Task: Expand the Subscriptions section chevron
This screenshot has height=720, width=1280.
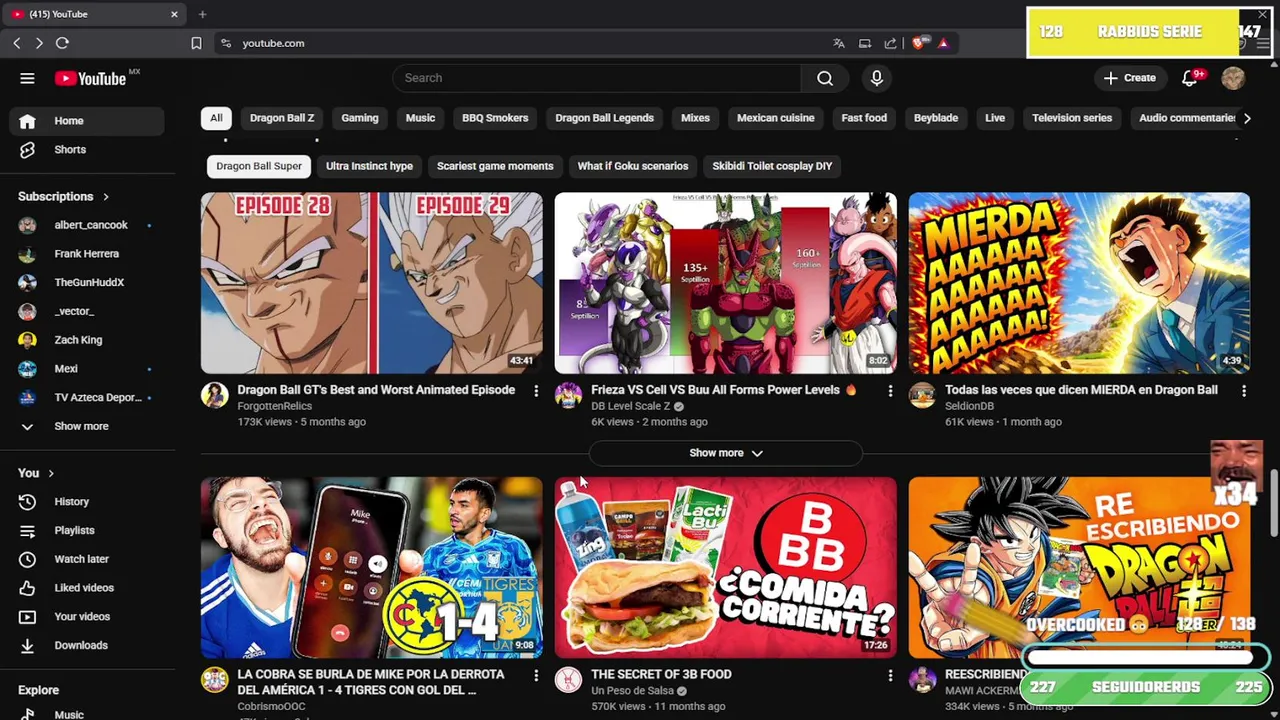Action: click(106, 197)
